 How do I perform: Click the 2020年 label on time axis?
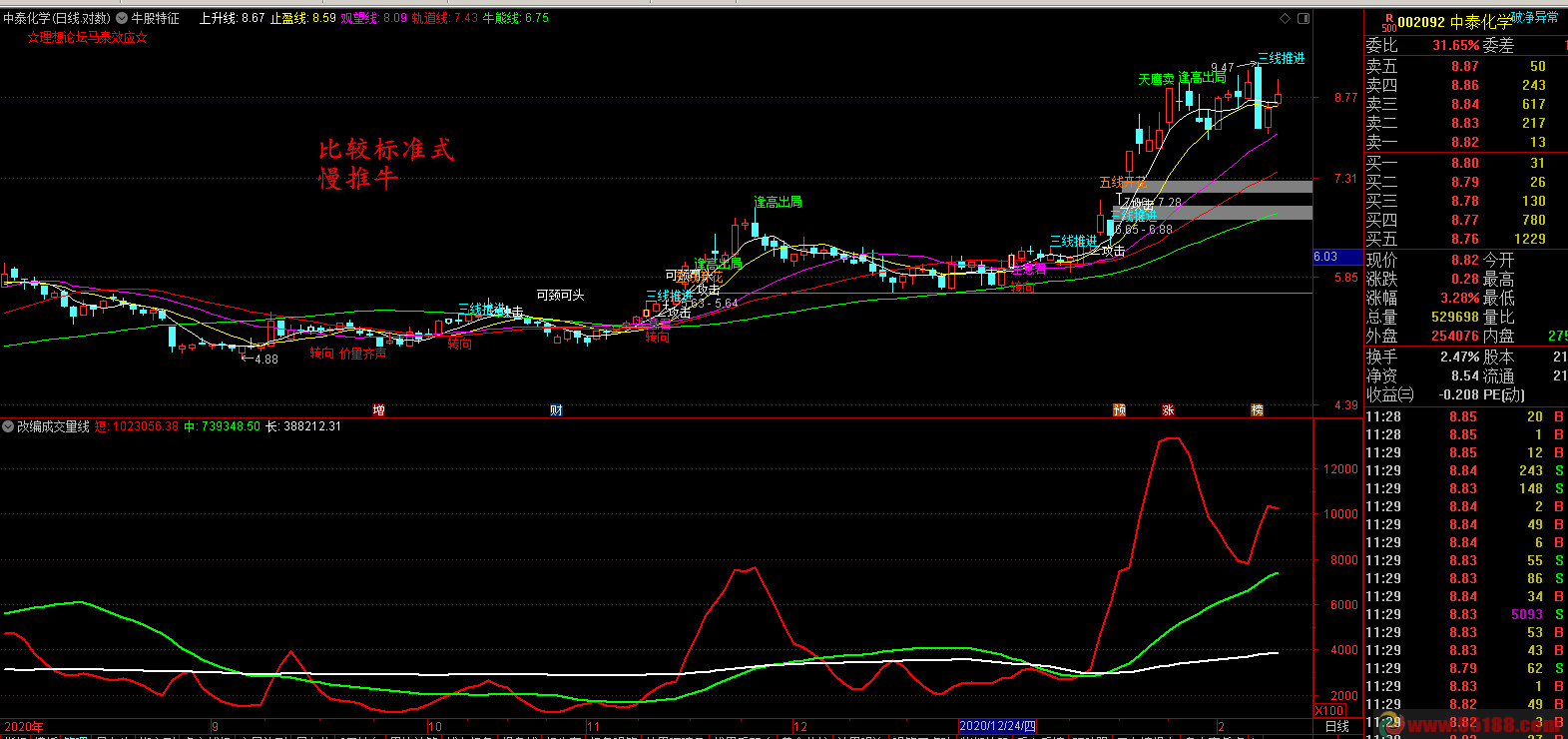click(x=24, y=726)
